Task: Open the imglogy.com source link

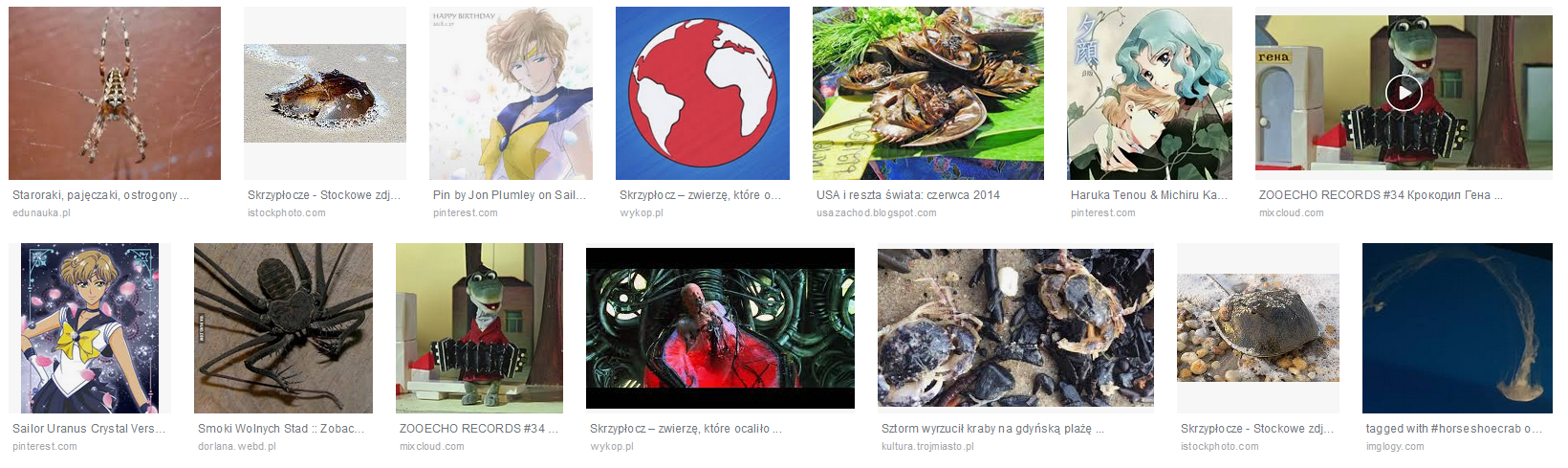Action: point(1395,446)
